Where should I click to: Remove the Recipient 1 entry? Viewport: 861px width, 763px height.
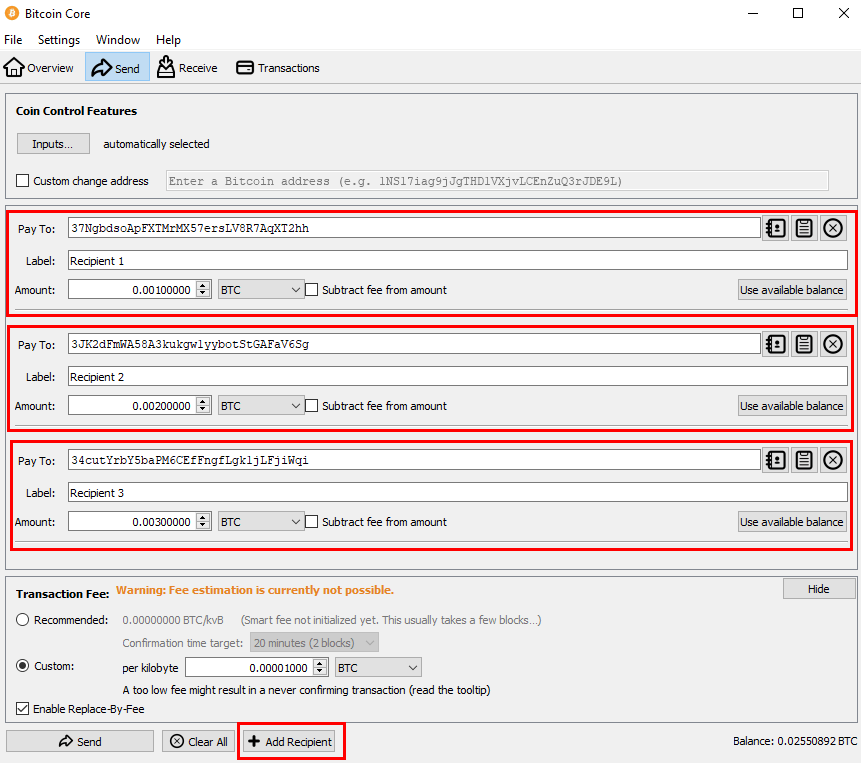[833, 228]
